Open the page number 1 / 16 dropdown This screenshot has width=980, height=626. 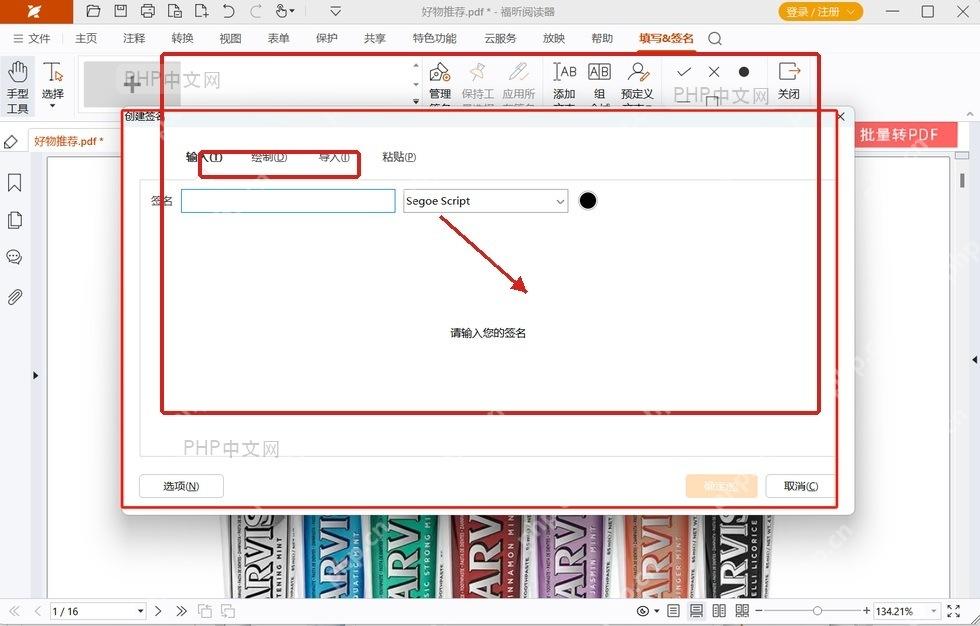[x=141, y=611]
